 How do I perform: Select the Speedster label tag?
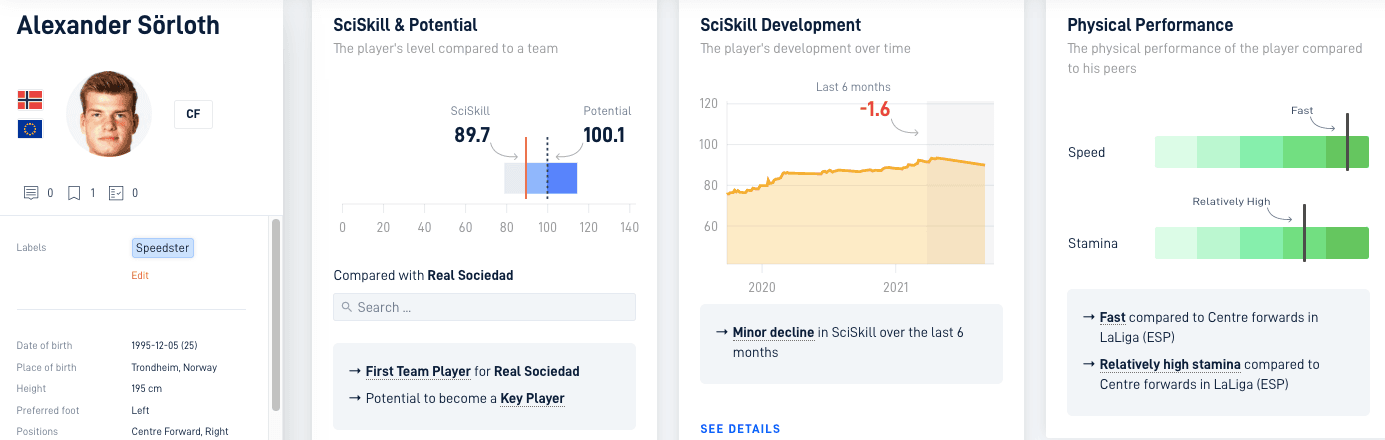point(163,248)
